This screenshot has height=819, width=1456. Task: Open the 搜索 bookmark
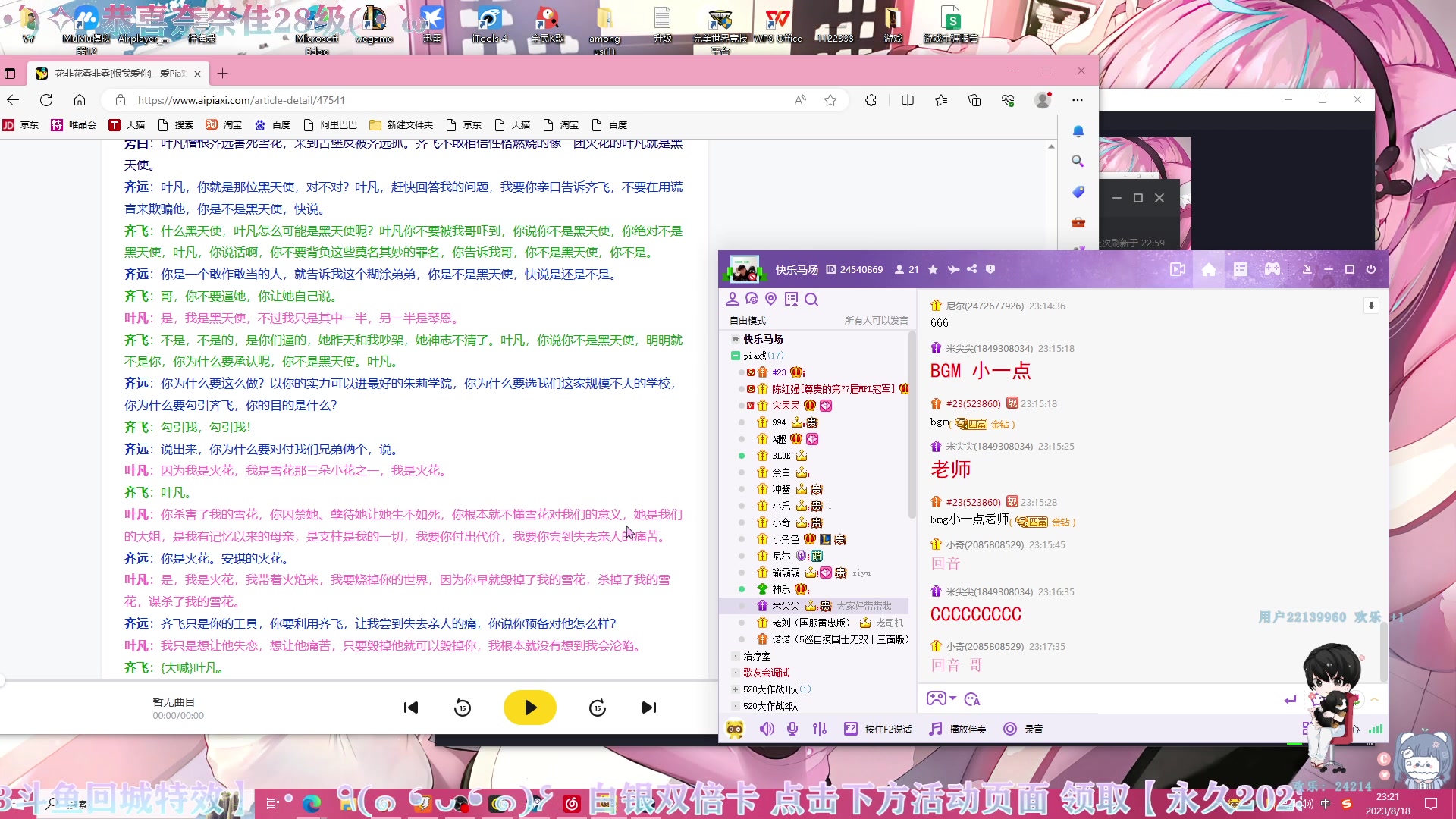175,125
